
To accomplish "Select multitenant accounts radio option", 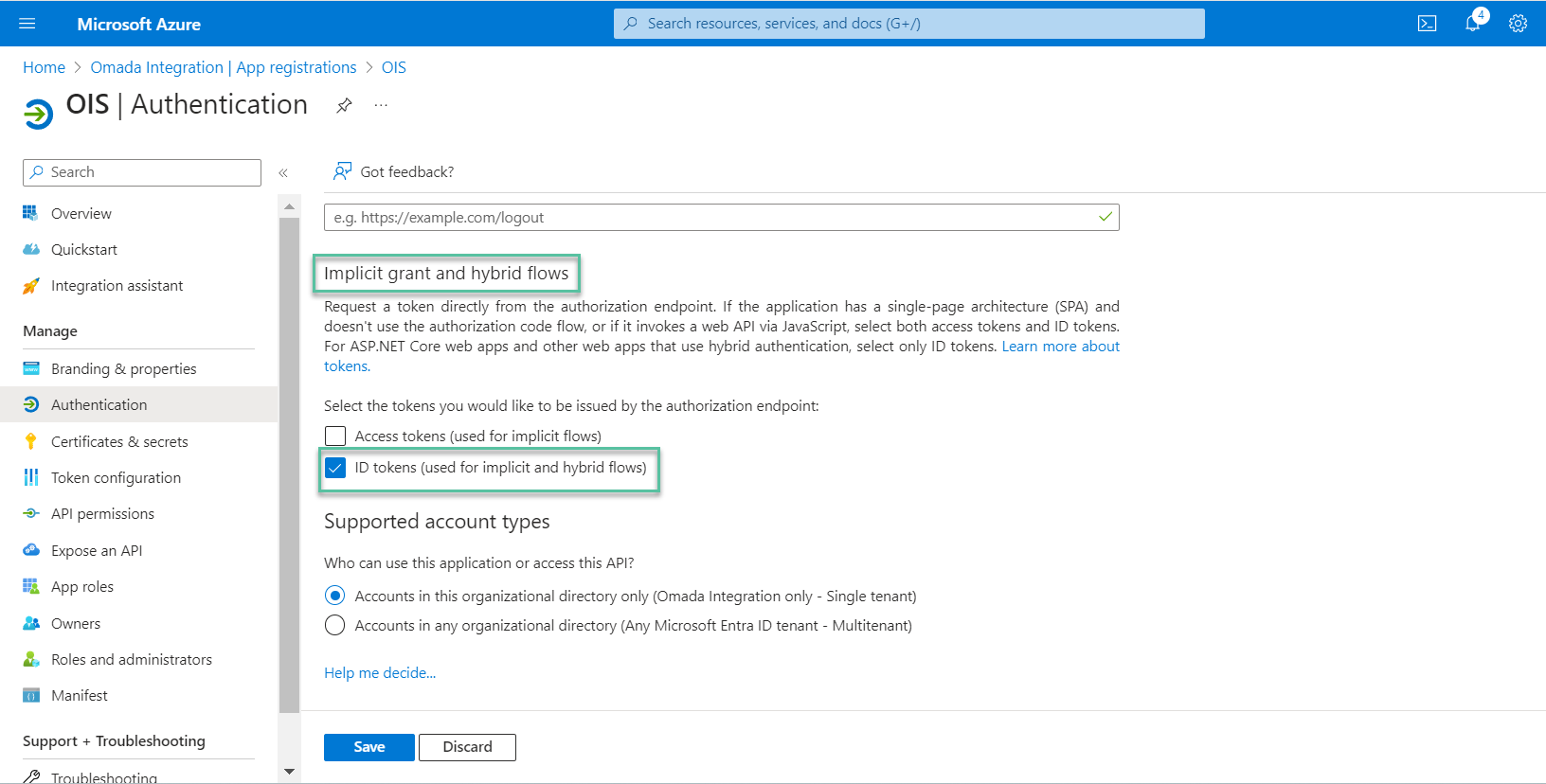I will (335, 625).
